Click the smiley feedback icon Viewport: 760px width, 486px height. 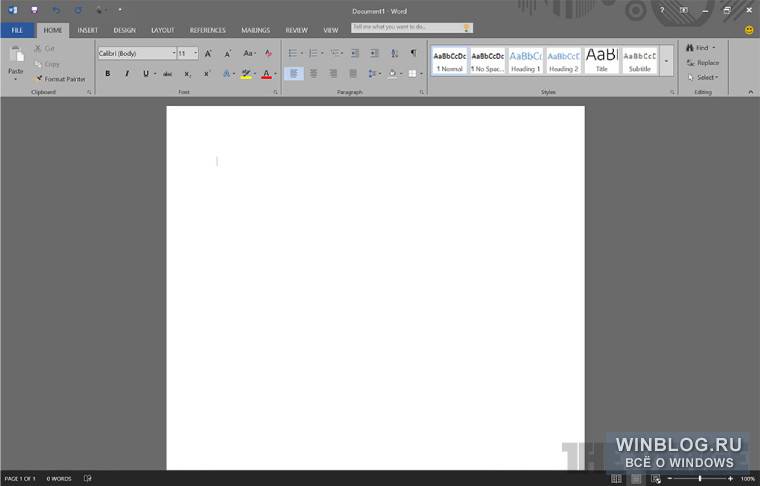click(x=749, y=30)
